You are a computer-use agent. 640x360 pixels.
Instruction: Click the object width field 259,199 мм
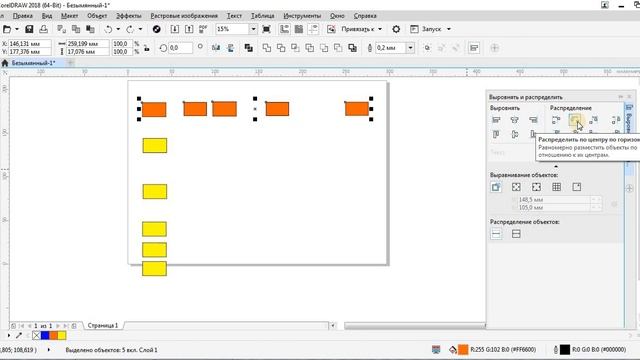tap(88, 44)
